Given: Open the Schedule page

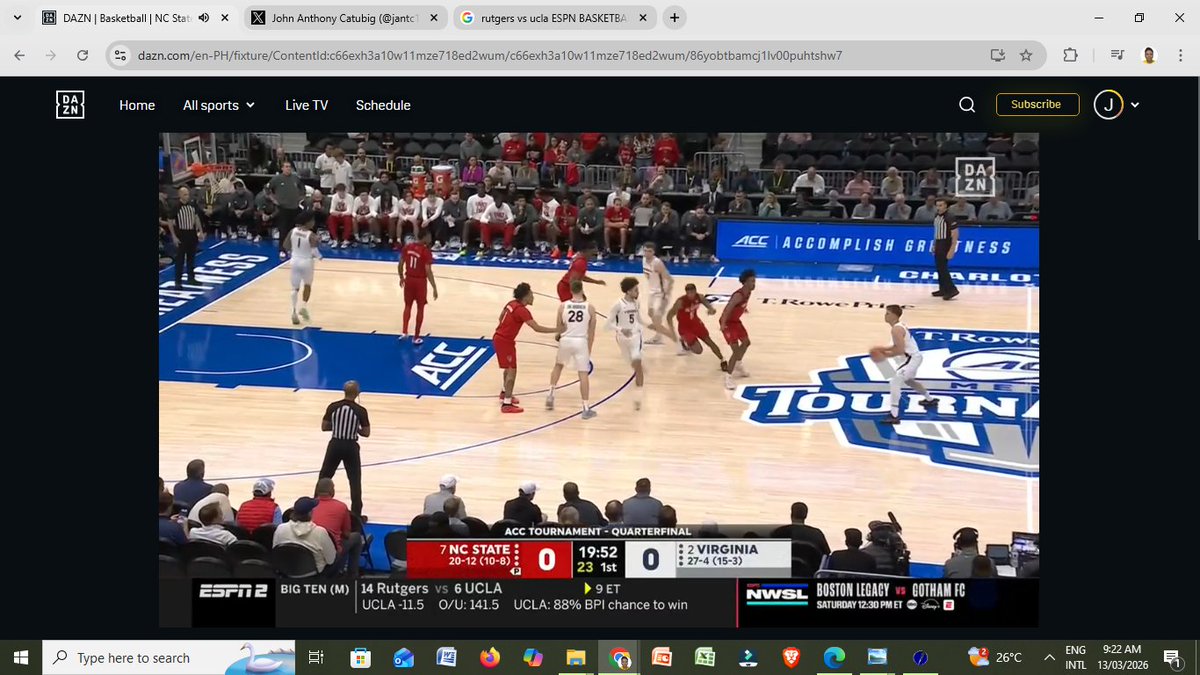Looking at the screenshot, I should pyautogui.click(x=383, y=105).
